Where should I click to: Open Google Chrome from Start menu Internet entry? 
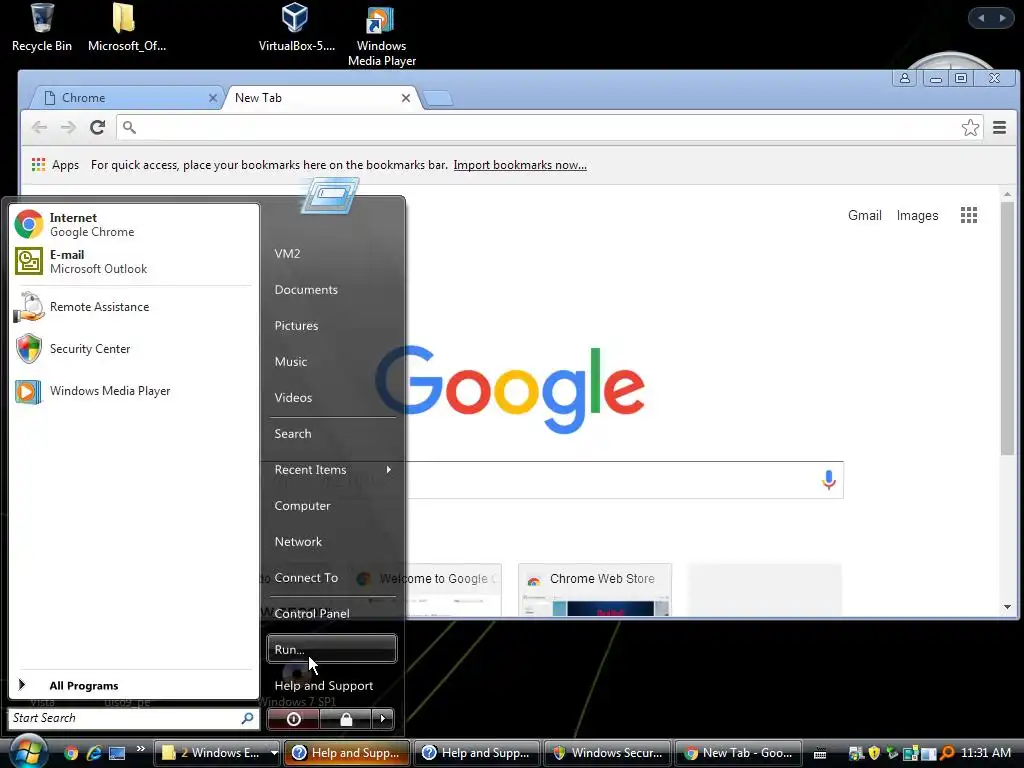133,224
